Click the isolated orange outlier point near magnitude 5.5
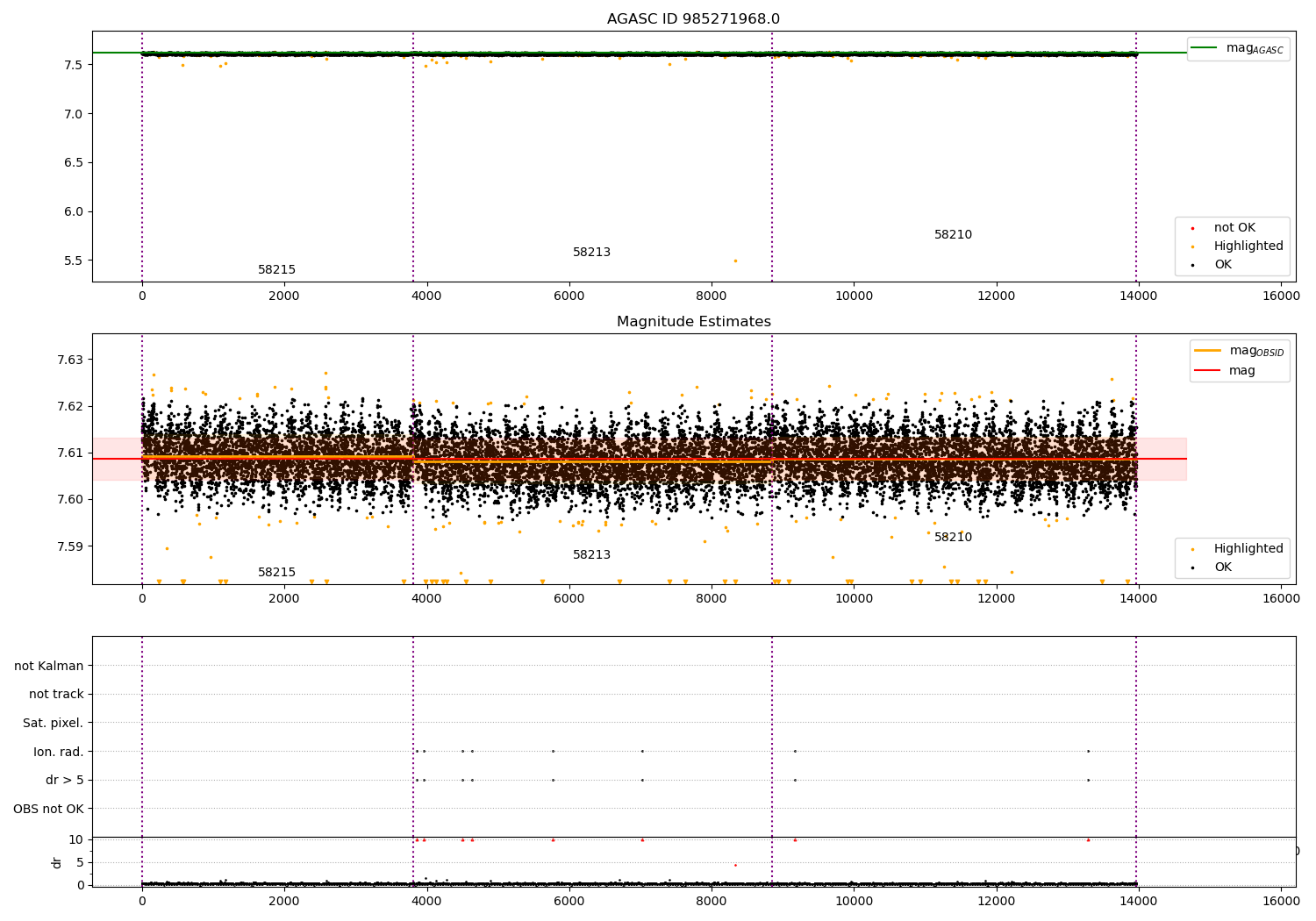Viewport: 1316px width, 921px height. (735, 261)
